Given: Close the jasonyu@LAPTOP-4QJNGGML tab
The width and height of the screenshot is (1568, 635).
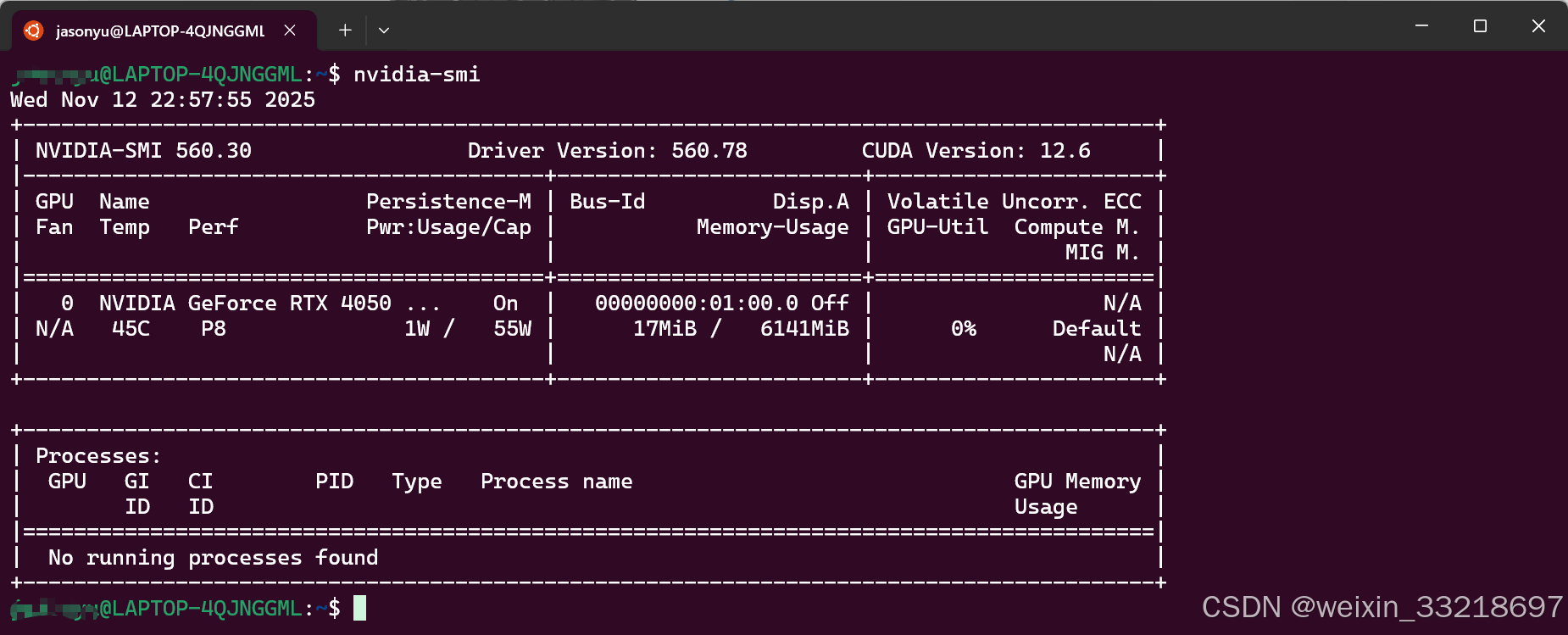Looking at the screenshot, I should (x=290, y=31).
